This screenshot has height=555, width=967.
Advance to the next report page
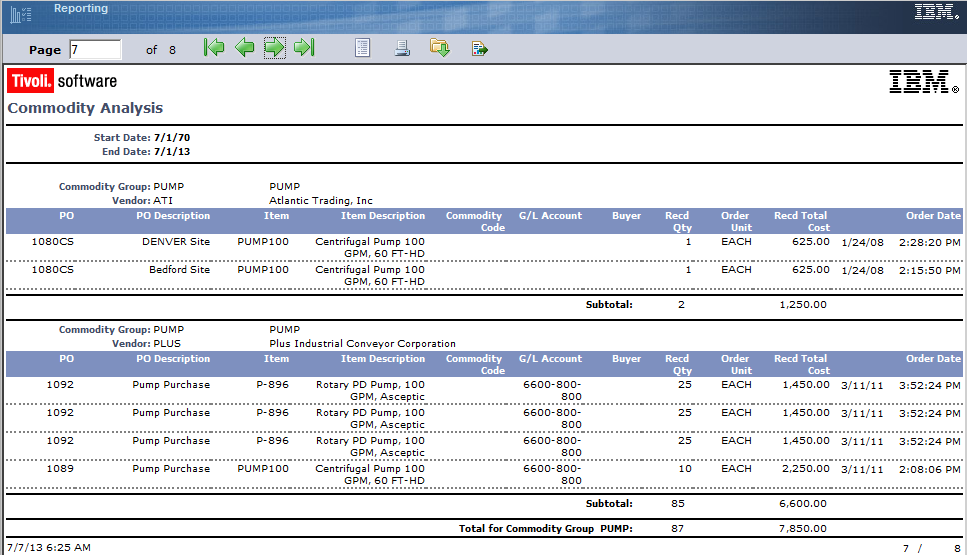(274, 47)
